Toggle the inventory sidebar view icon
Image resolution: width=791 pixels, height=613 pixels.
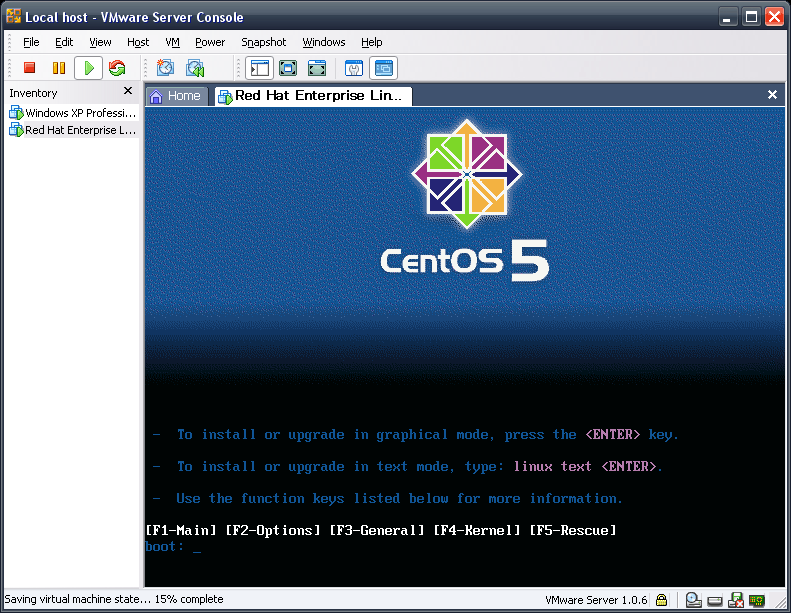coord(259,68)
